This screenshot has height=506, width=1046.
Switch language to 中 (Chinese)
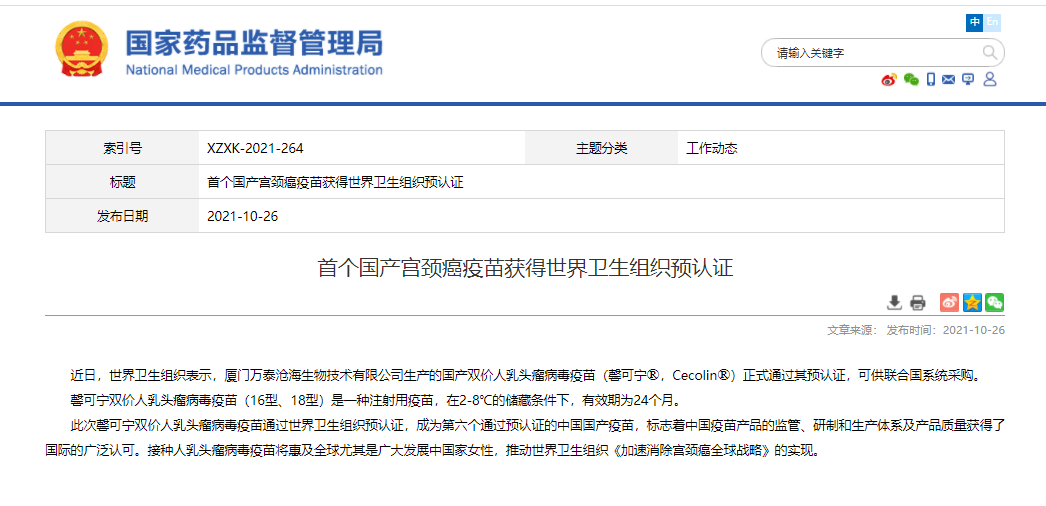pyautogui.click(x=975, y=23)
